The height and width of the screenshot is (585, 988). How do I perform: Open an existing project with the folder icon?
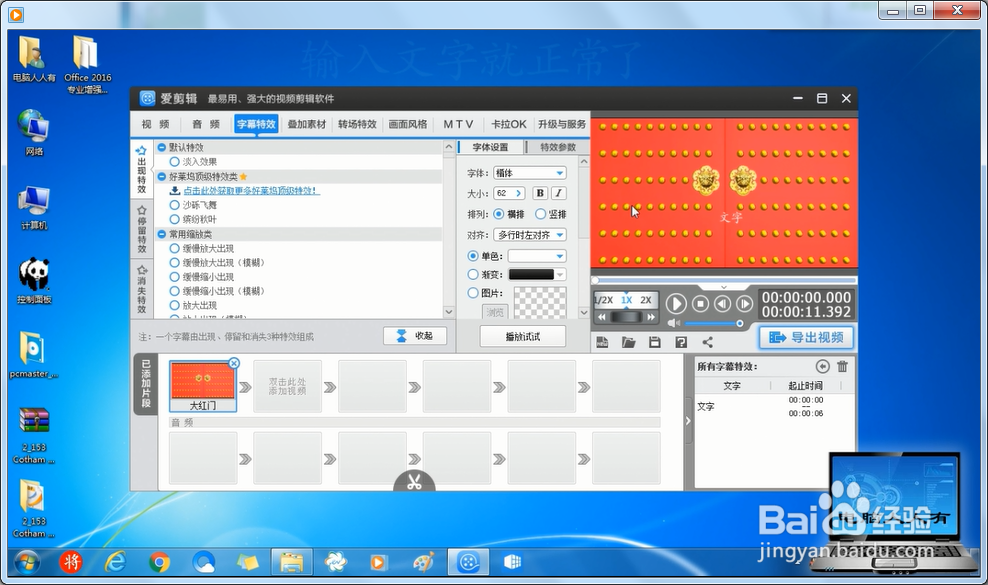pos(628,342)
